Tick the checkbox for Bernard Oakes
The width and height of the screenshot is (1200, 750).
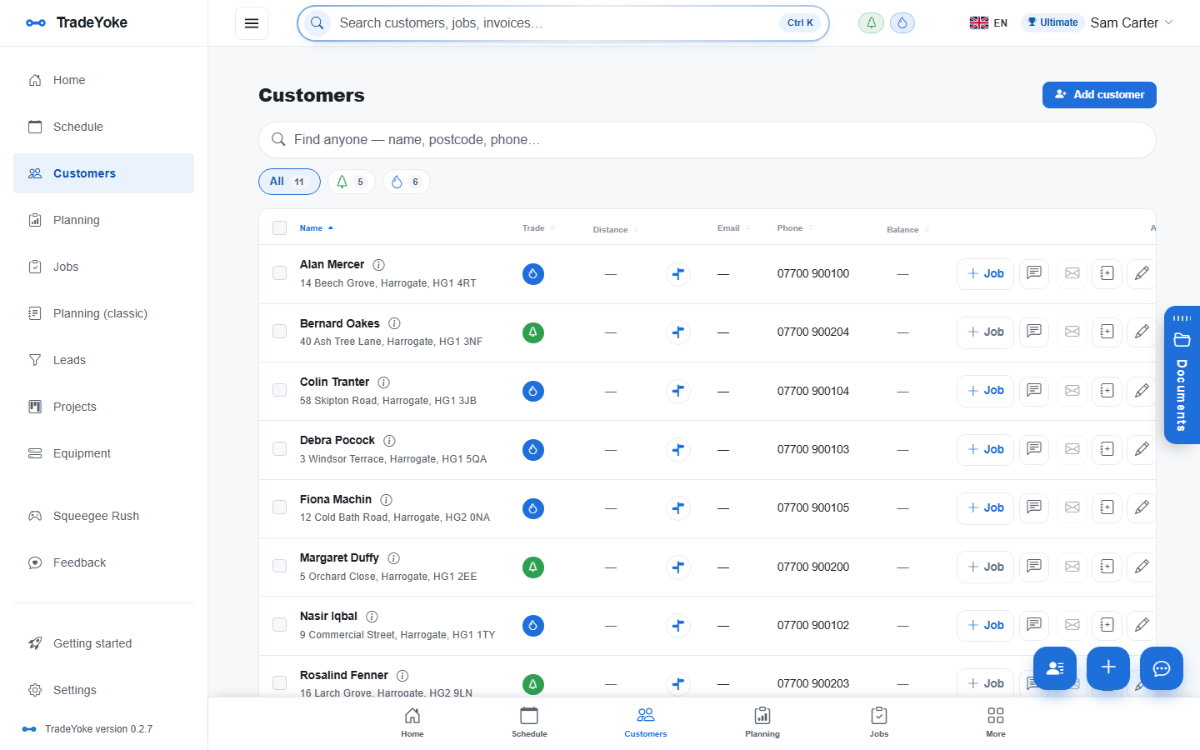(x=279, y=332)
